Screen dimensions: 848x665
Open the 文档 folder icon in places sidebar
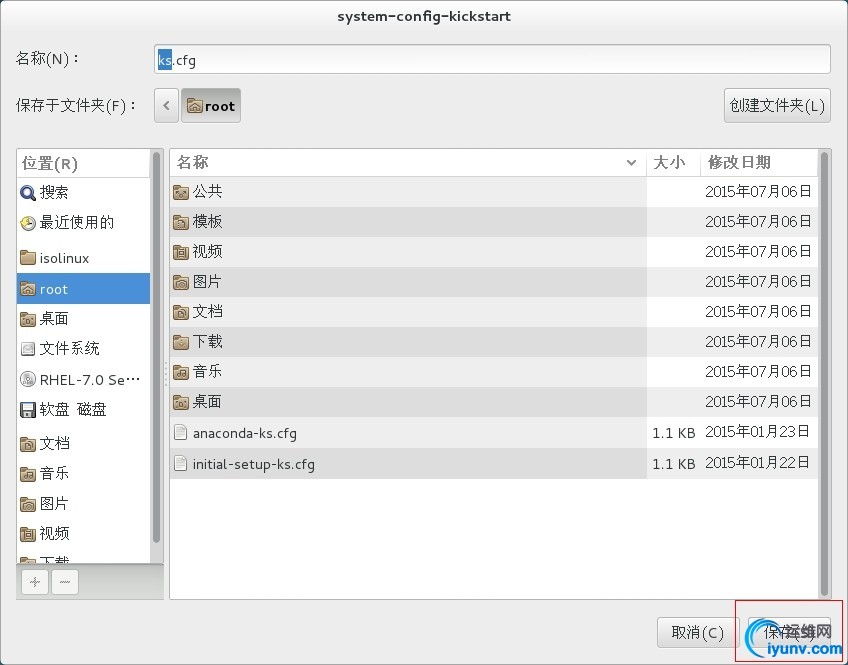tap(28, 444)
